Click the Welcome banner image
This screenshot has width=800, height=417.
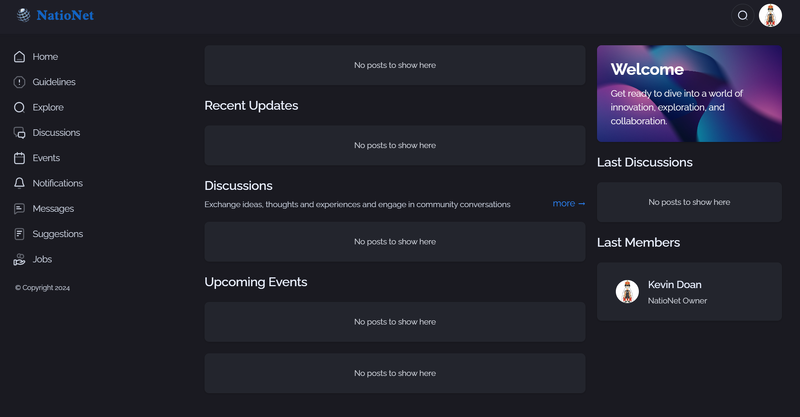[689, 93]
